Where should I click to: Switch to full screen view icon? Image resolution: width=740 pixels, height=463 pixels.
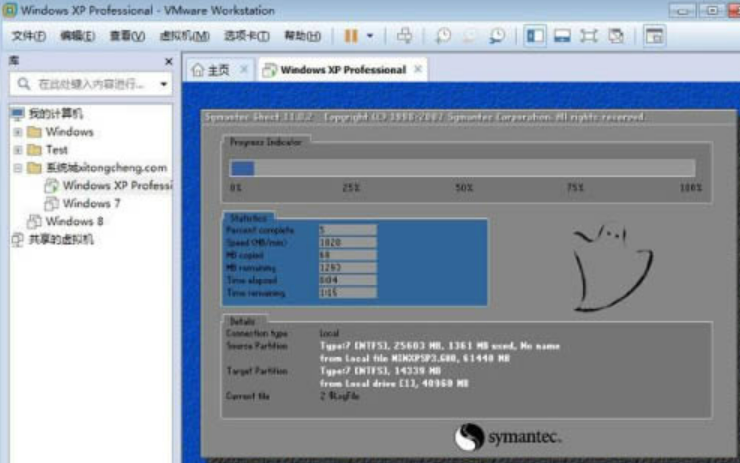[589, 36]
